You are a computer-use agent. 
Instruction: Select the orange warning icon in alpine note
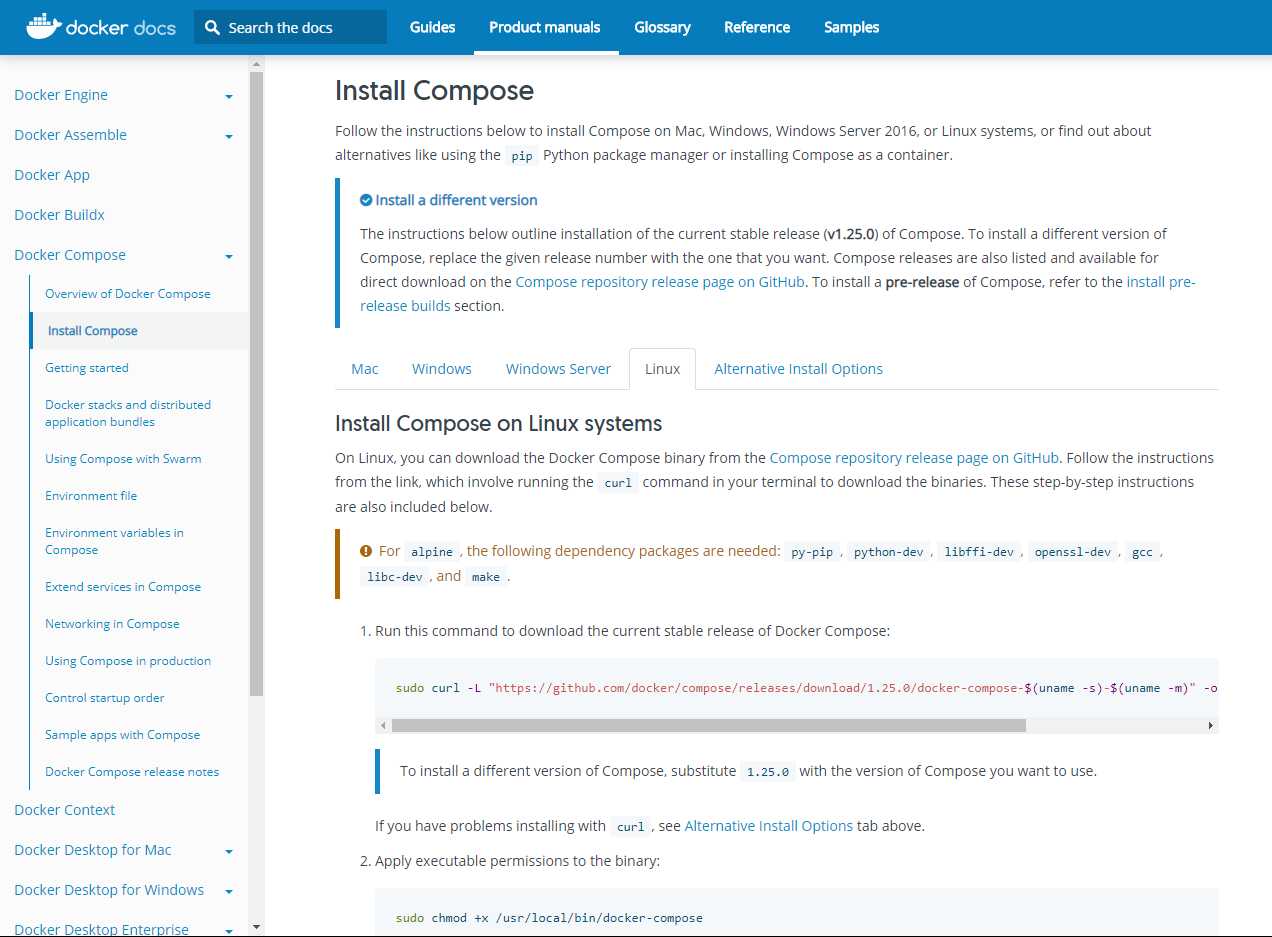pyautogui.click(x=366, y=551)
